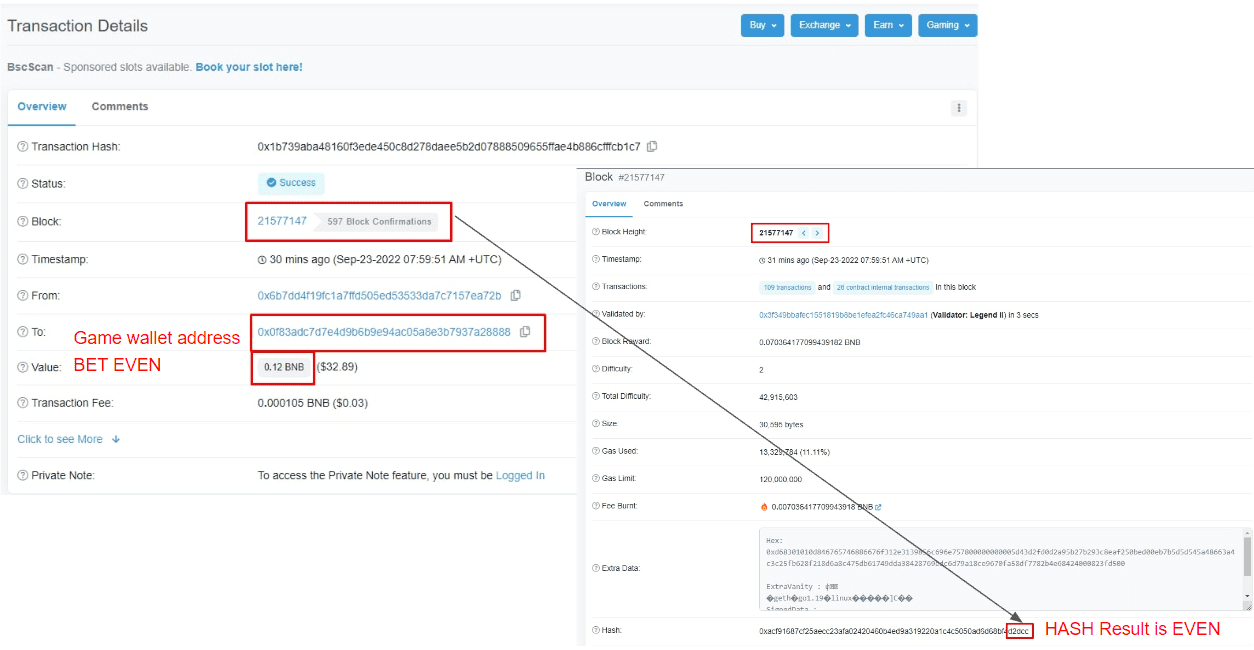Switch to Comments tab in Block panel
Image resolution: width=1254 pixels, height=650 pixels.
coord(663,204)
